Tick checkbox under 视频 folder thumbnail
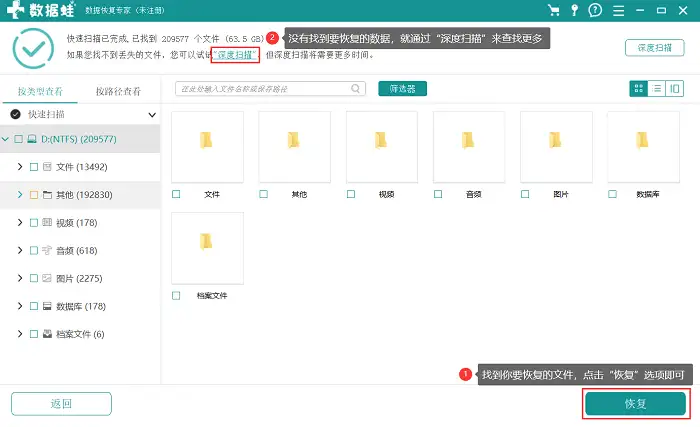This screenshot has height=427, width=700. 351,194
